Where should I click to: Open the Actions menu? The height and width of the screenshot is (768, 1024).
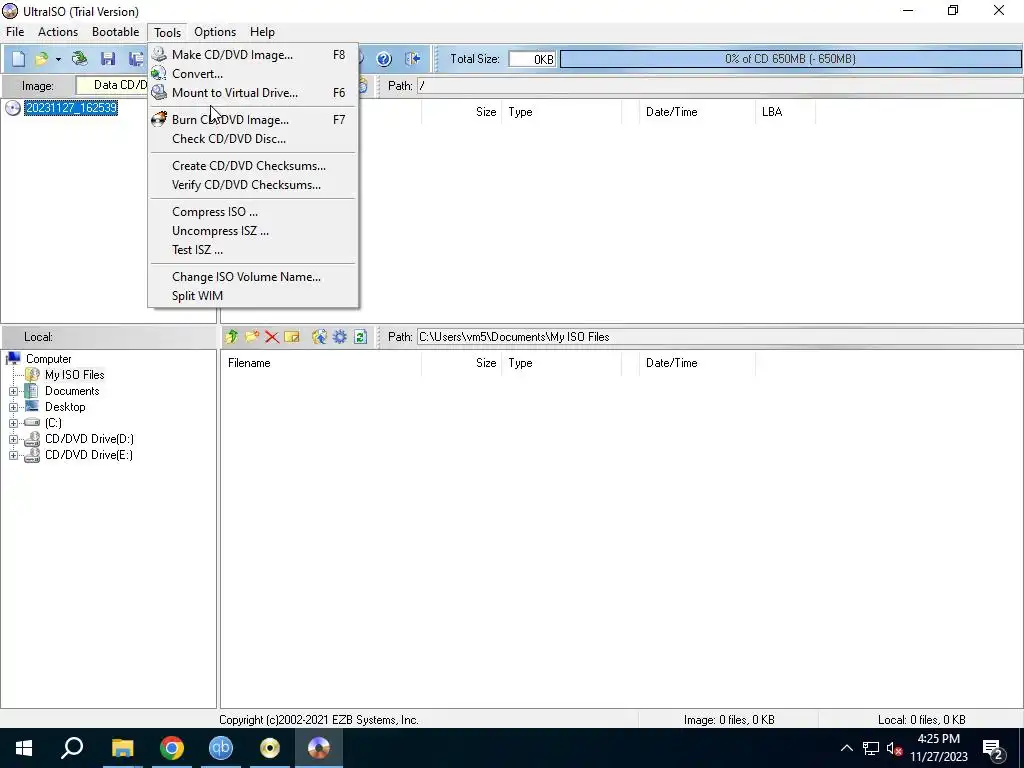click(58, 32)
